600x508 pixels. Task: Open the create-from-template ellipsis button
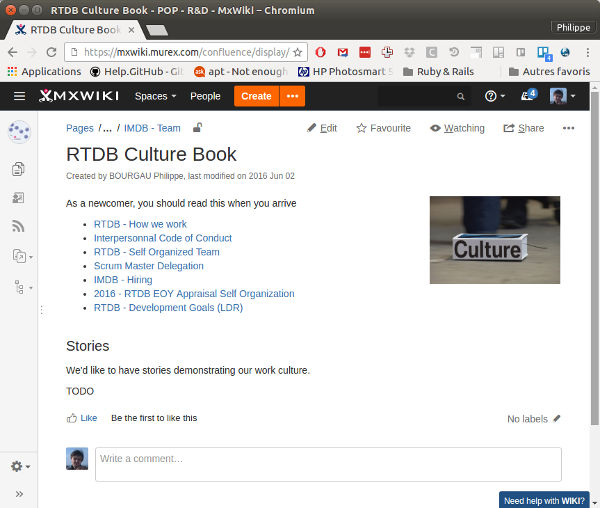pos(292,96)
